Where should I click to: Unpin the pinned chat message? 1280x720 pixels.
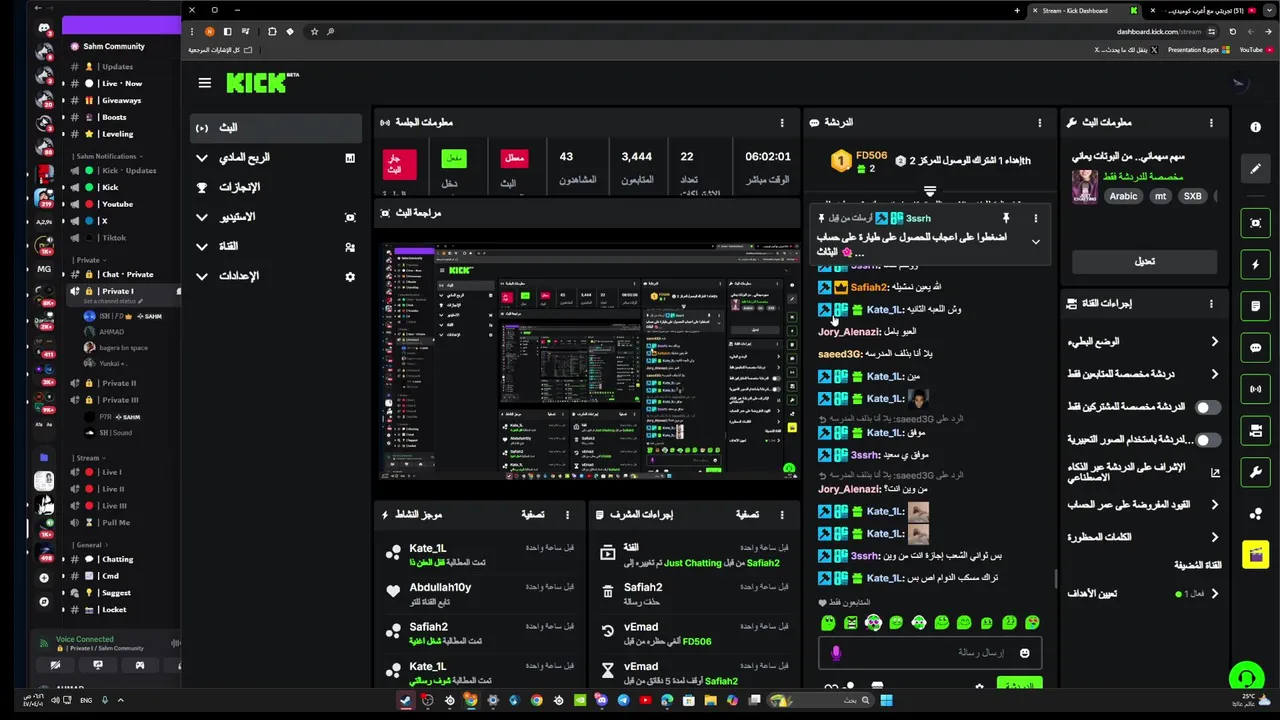1006,218
